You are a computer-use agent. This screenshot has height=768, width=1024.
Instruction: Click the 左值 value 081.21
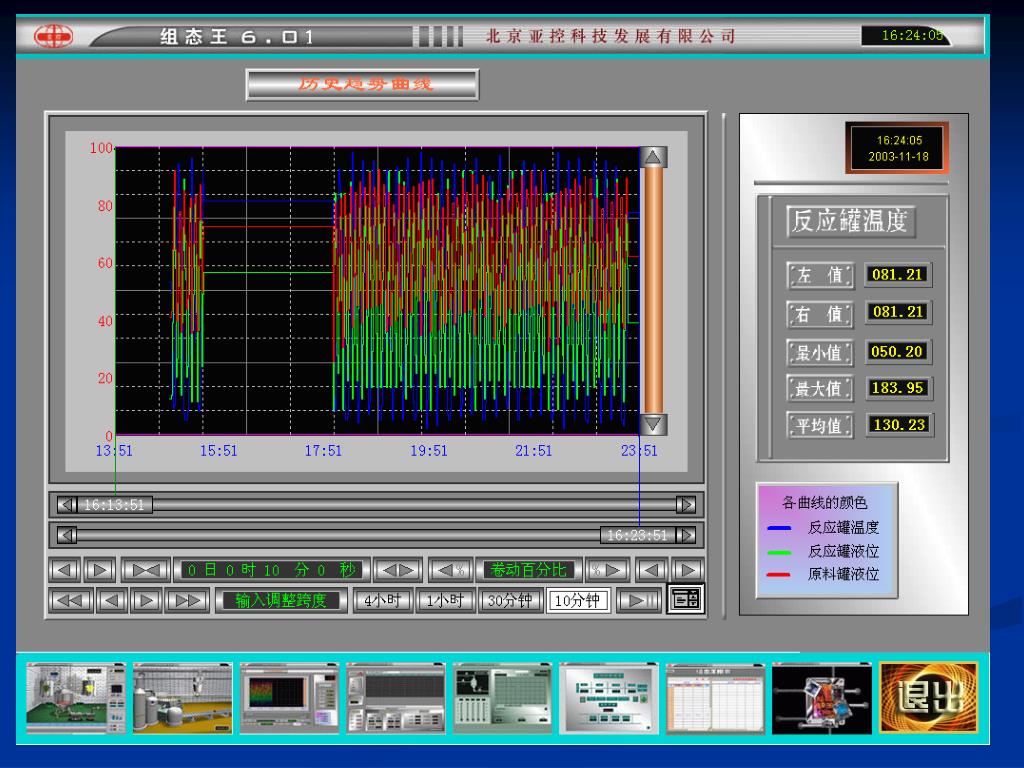[897, 274]
